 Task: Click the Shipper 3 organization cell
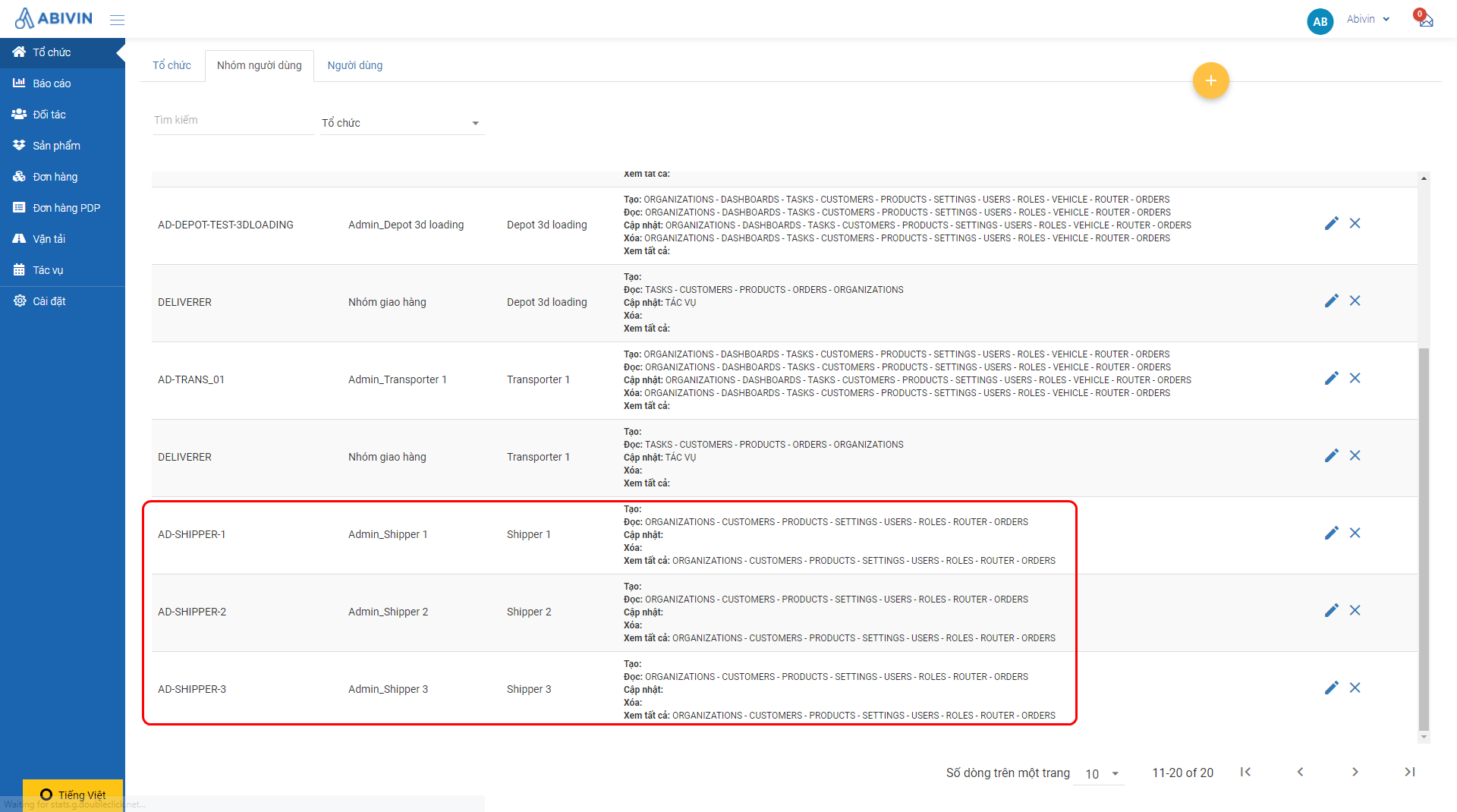529,690
